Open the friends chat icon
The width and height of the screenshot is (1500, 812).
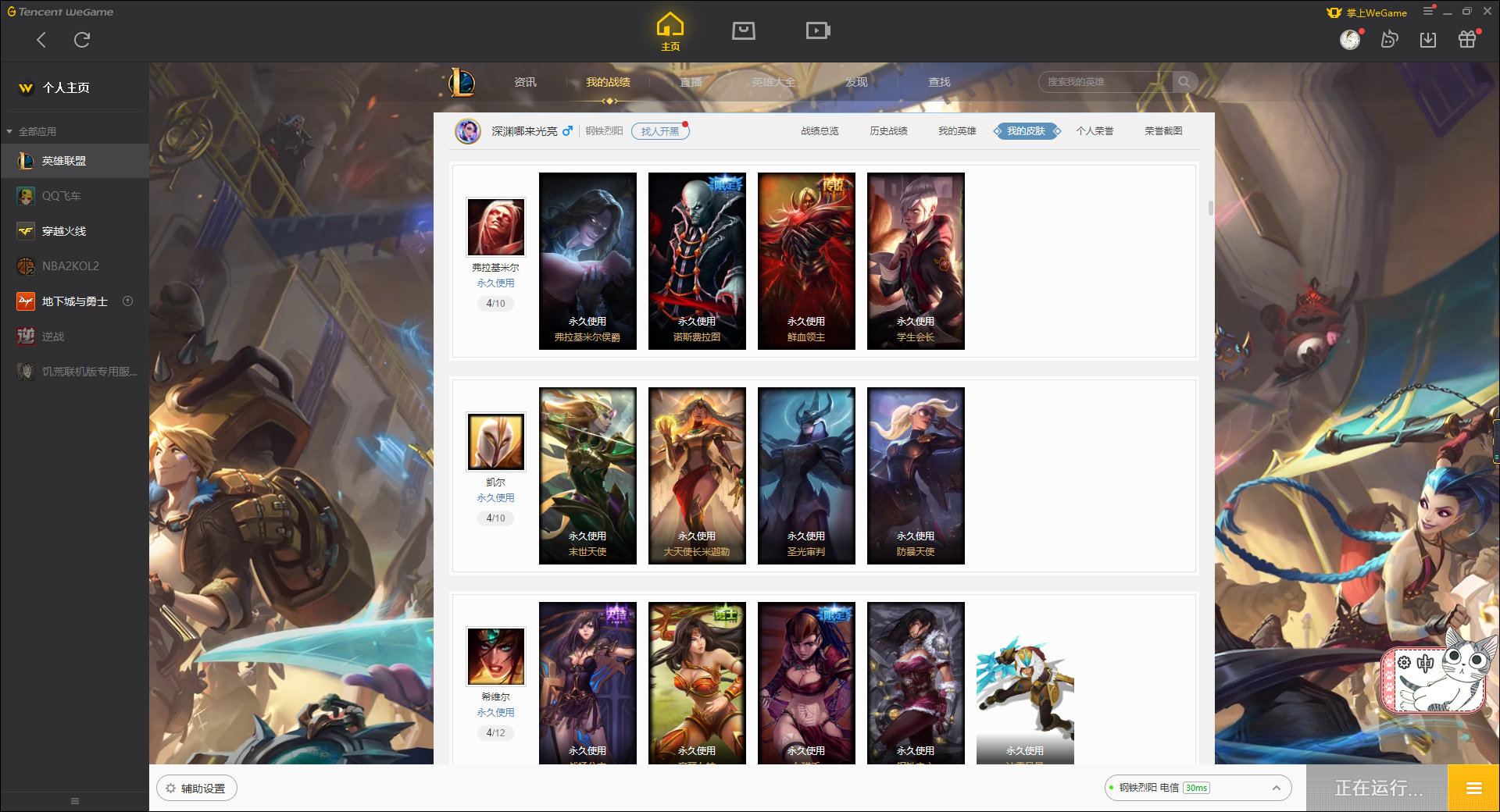click(1389, 39)
